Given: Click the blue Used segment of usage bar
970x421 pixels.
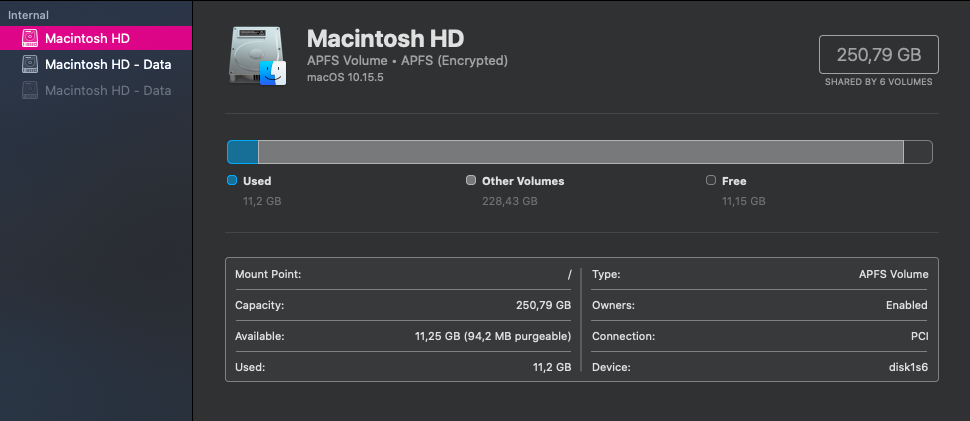Looking at the screenshot, I should [243, 152].
